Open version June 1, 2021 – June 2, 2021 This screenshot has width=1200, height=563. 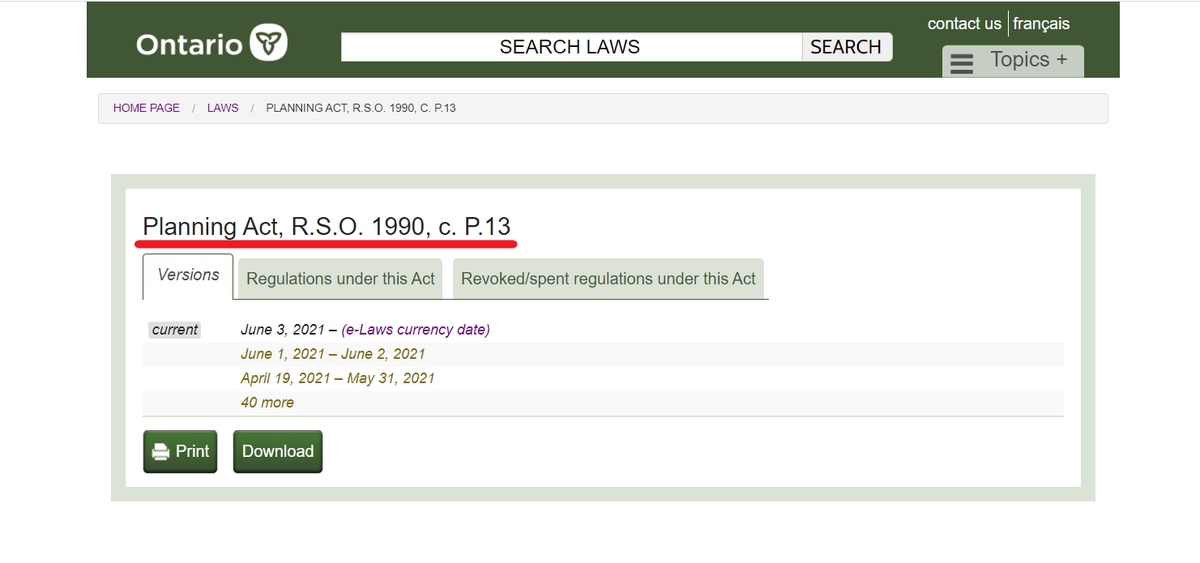(333, 354)
